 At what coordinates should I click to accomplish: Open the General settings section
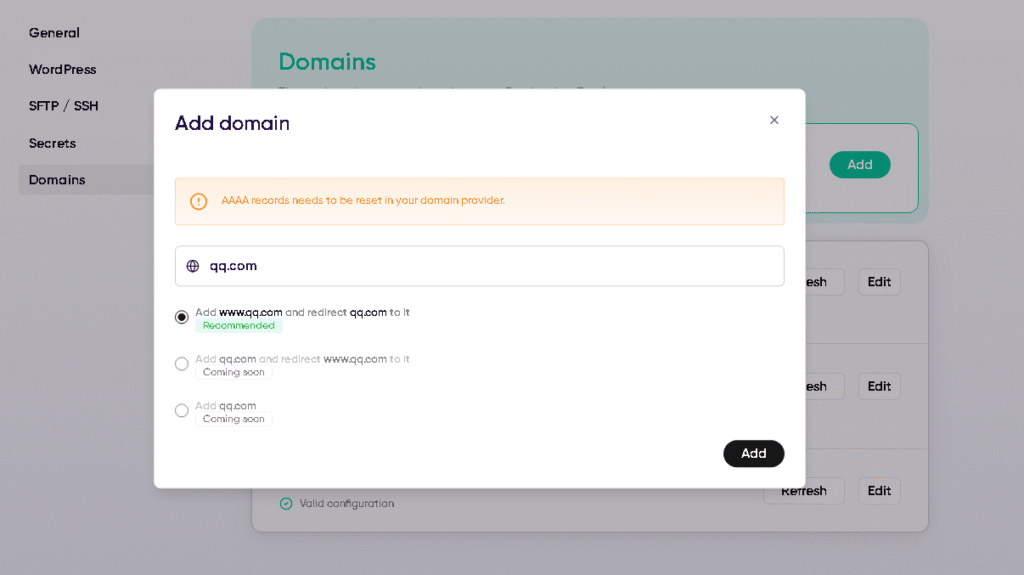click(54, 33)
